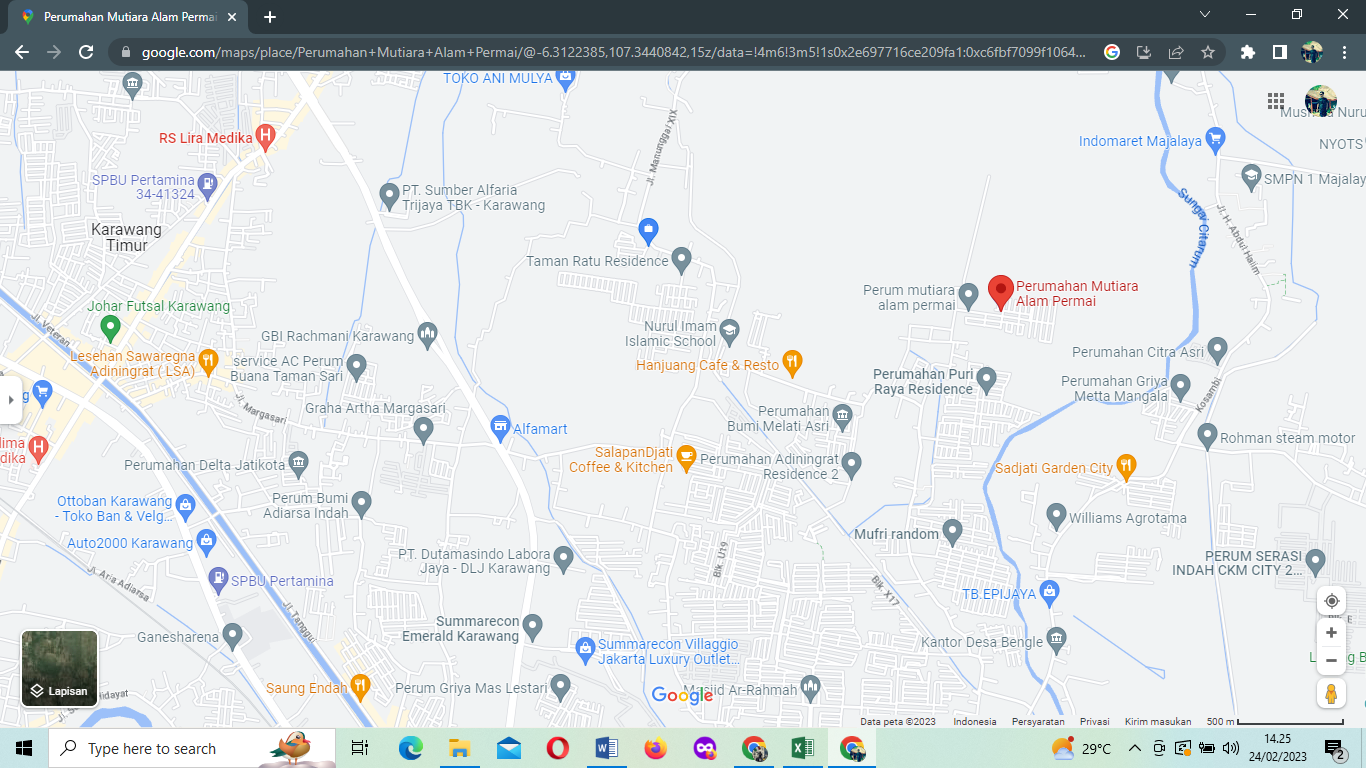Select Lesehan Sawaregna Adiningrat restaurant marker

pyautogui.click(x=208, y=360)
